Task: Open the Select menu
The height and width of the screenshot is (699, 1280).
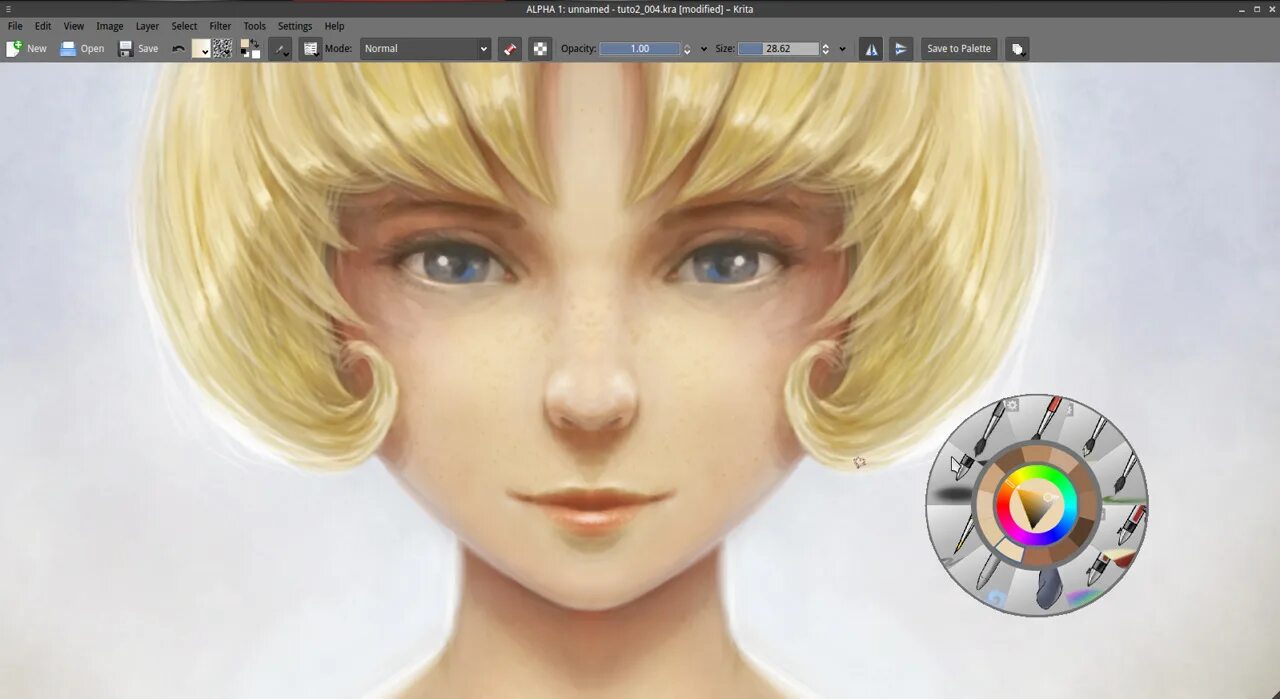Action: point(184,26)
